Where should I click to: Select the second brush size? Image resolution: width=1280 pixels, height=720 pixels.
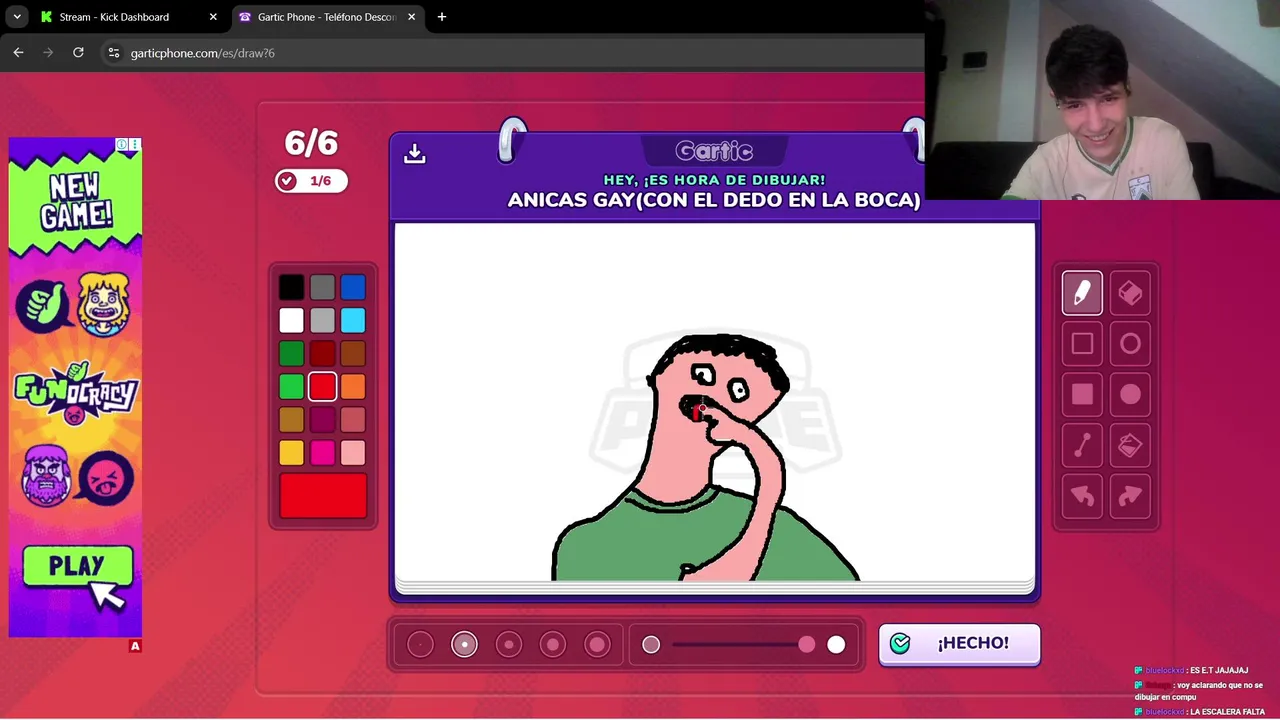[x=464, y=645]
